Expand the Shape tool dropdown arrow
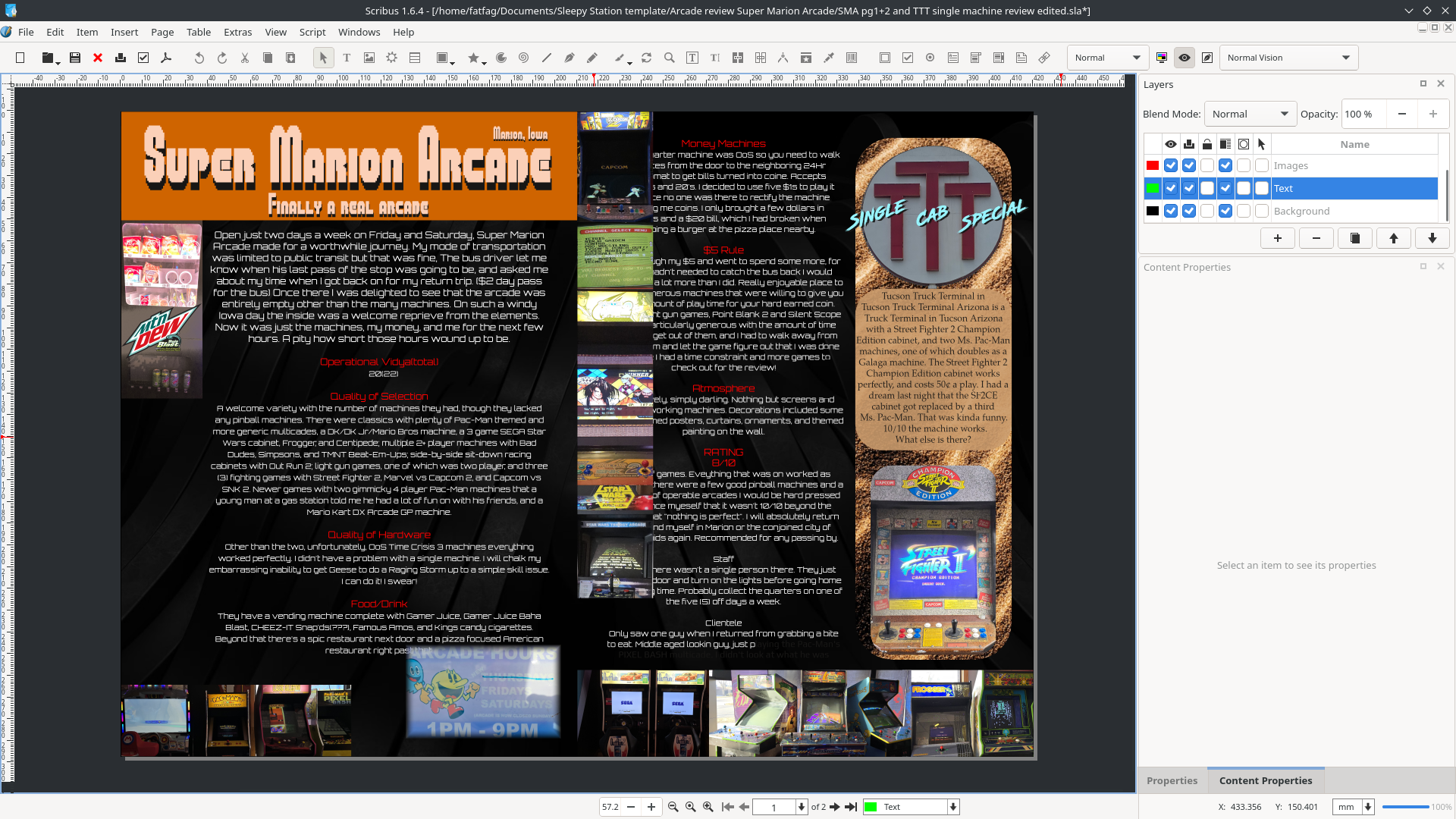 point(453,62)
